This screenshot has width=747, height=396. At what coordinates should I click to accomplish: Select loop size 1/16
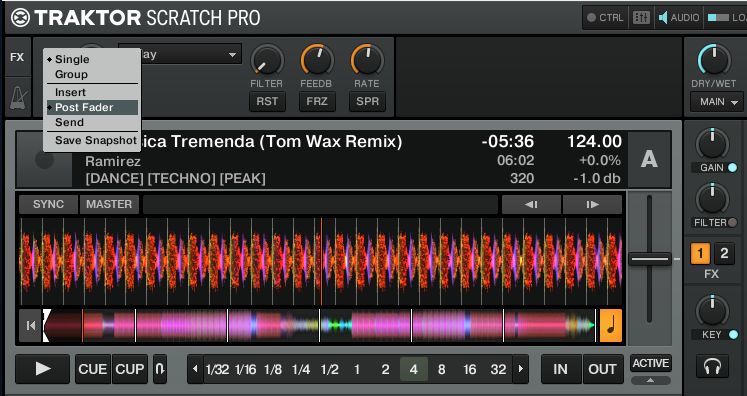pyautogui.click(x=245, y=369)
